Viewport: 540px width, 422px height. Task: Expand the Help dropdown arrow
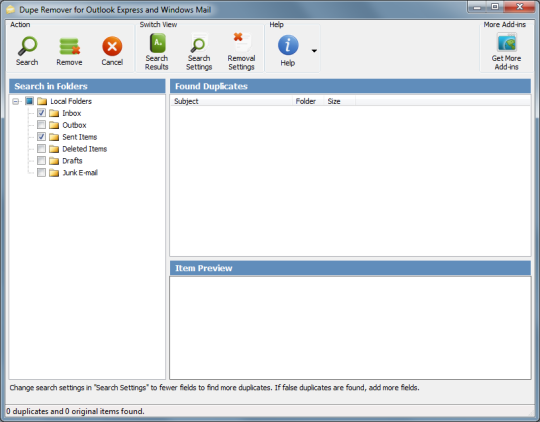click(x=314, y=51)
